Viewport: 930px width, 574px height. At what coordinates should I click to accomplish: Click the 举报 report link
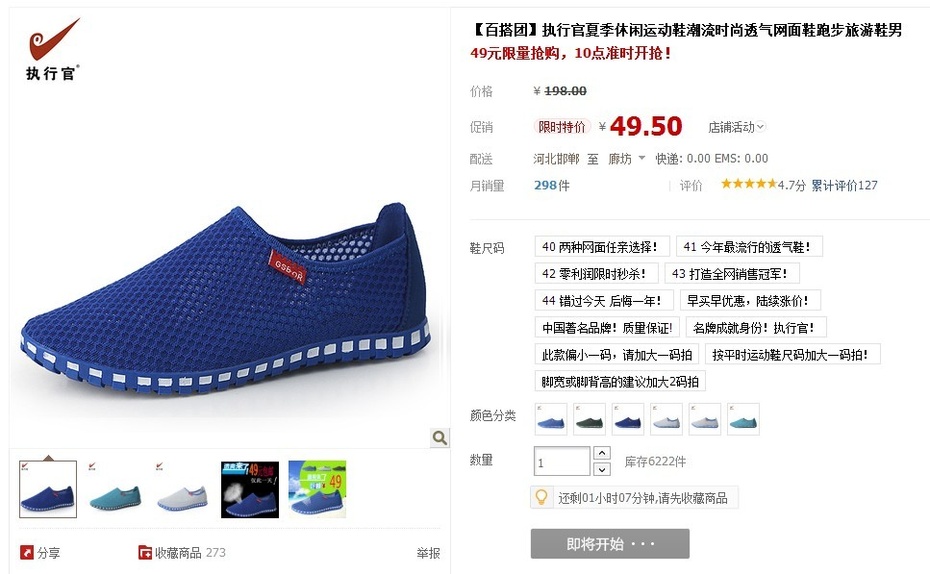(x=428, y=553)
